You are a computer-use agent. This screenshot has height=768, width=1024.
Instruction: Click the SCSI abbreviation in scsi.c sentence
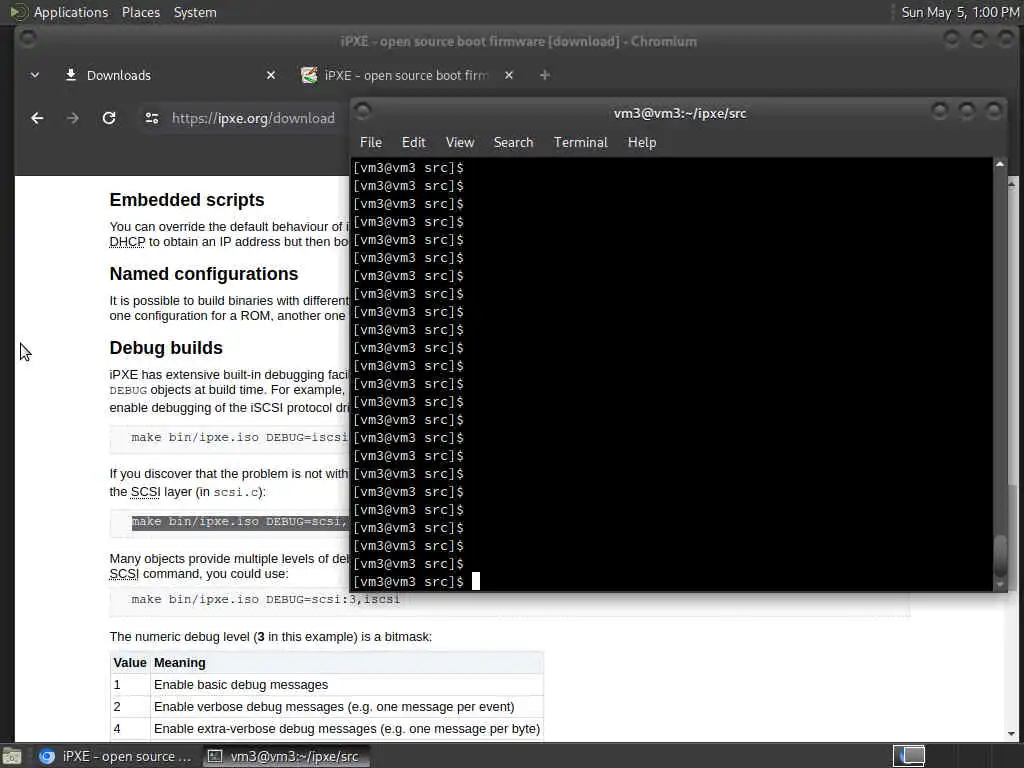point(145,492)
